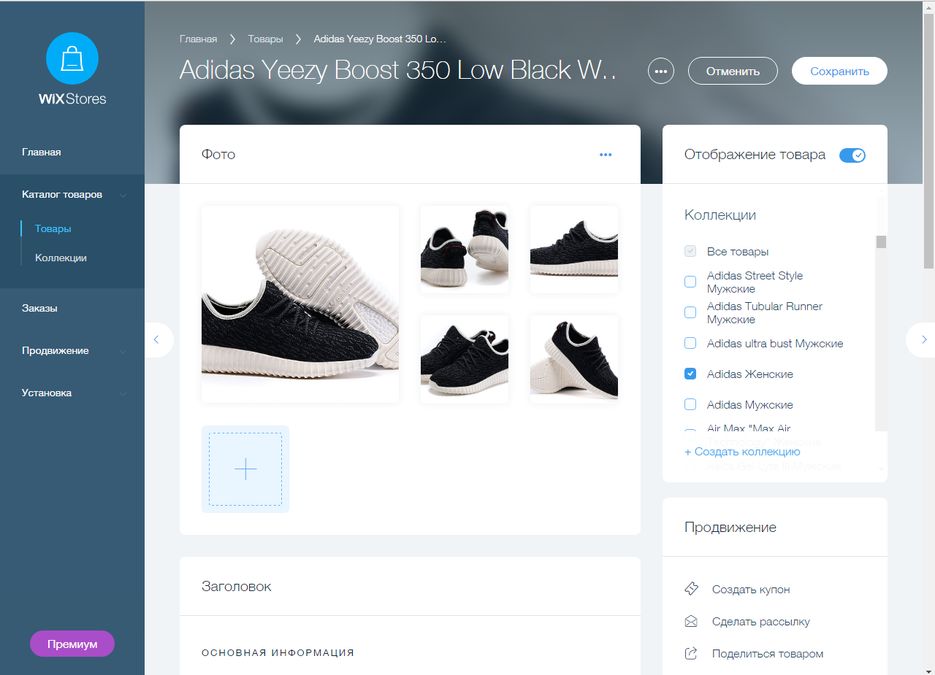Select Товары in the sidebar
This screenshot has height=675, width=935.
[53, 228]
